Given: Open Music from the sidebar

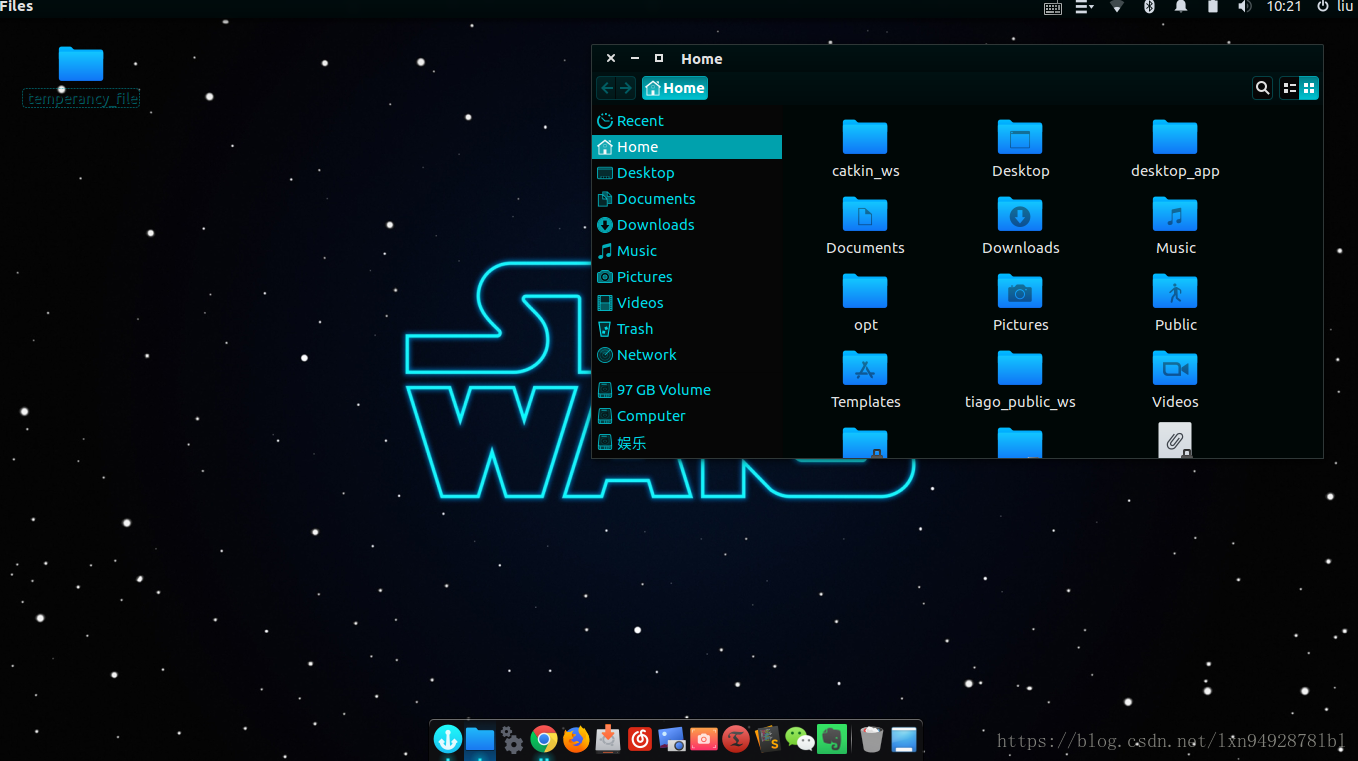Looking at the screenshot, I should pyautogui.click(x=687, y=251).
